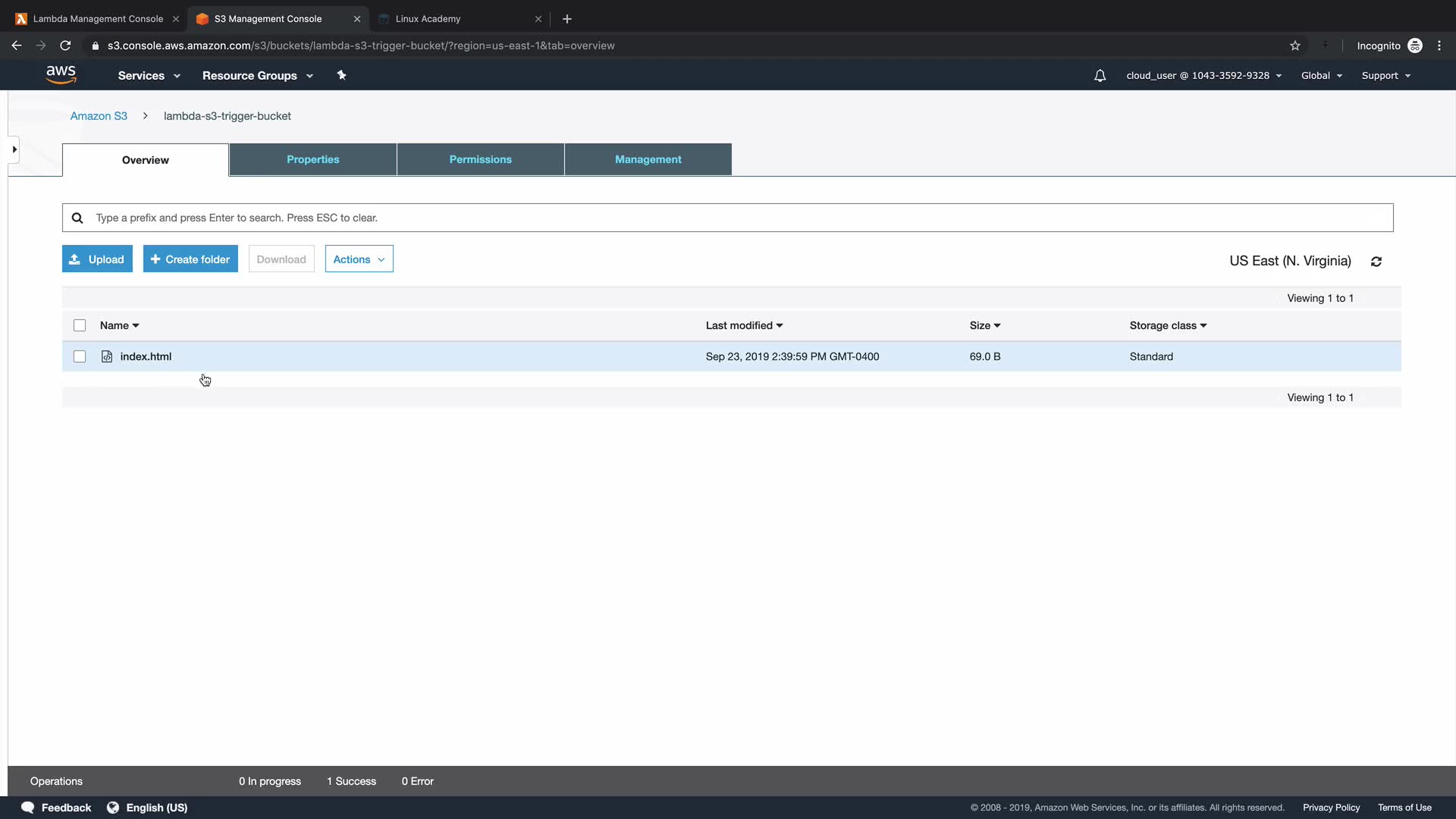Open the Global region dropdown
The image size is (1456, 819).
coord(1321,76)
